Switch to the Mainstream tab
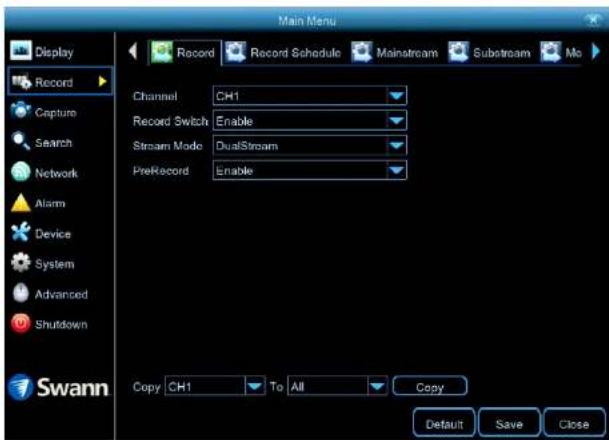Screen dimensions: 609x440 tap(395, 52)
